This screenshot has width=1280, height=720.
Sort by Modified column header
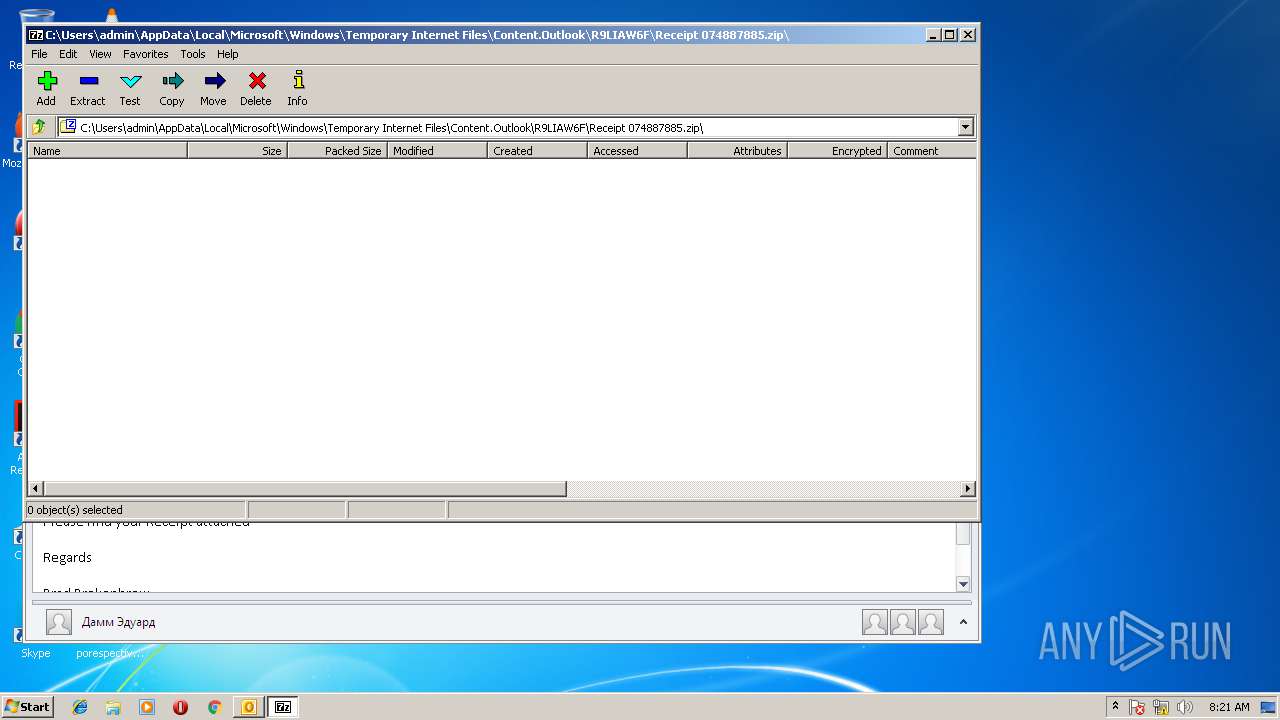[437, 151]
